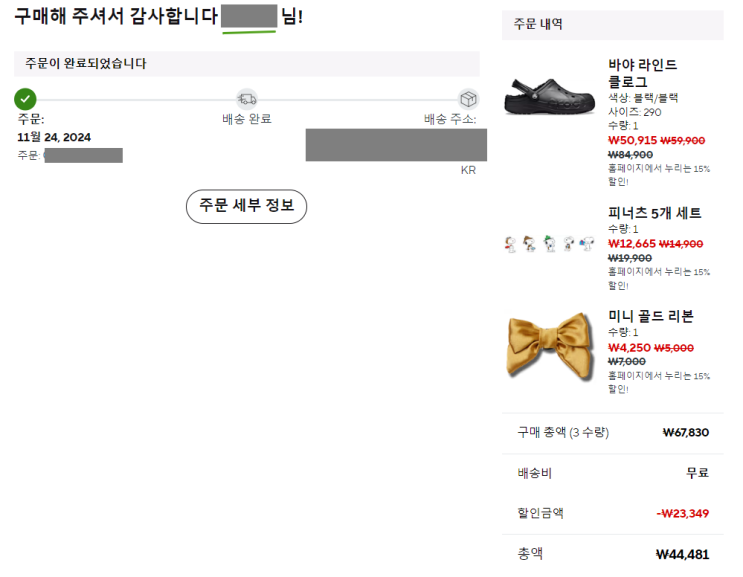This screenshot has height=577, width=743.
Task: Click the total amount ₩44,481
Action: click(682, 554)
